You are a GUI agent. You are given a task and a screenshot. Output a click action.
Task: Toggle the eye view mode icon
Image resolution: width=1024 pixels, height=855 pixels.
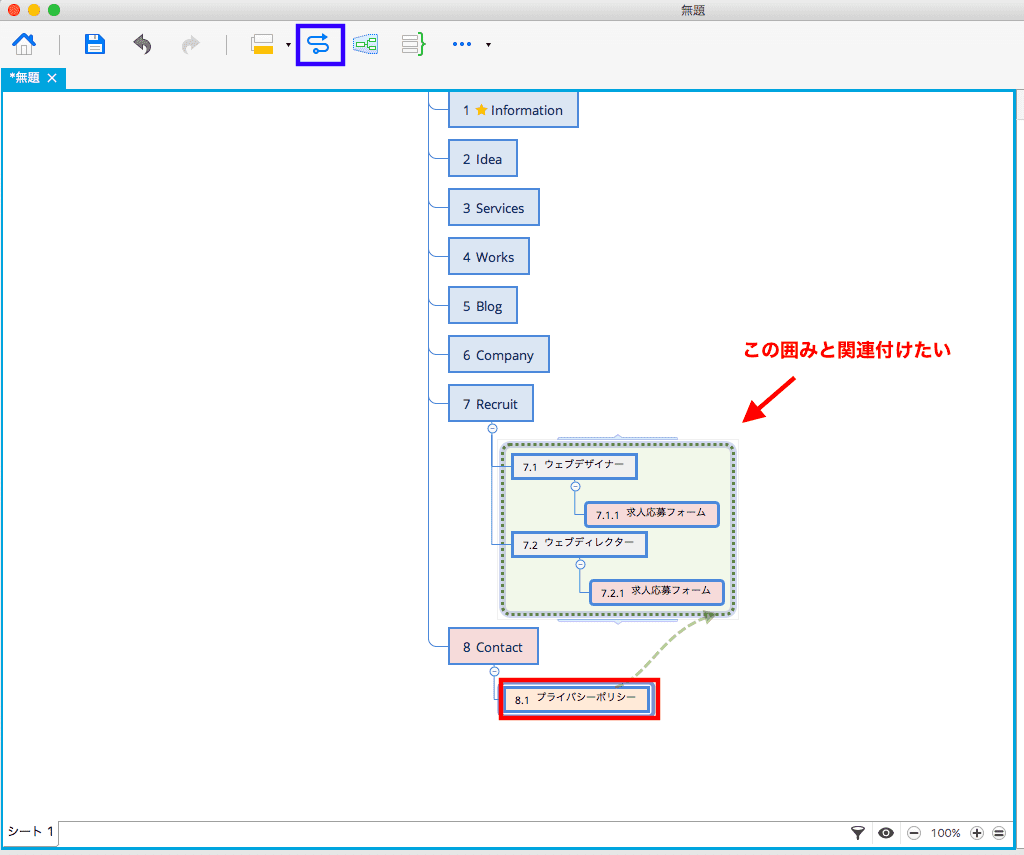886,833
